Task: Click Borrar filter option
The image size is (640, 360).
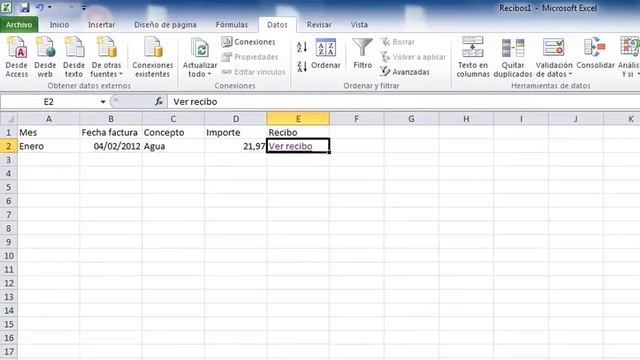Action: (398, 42)
